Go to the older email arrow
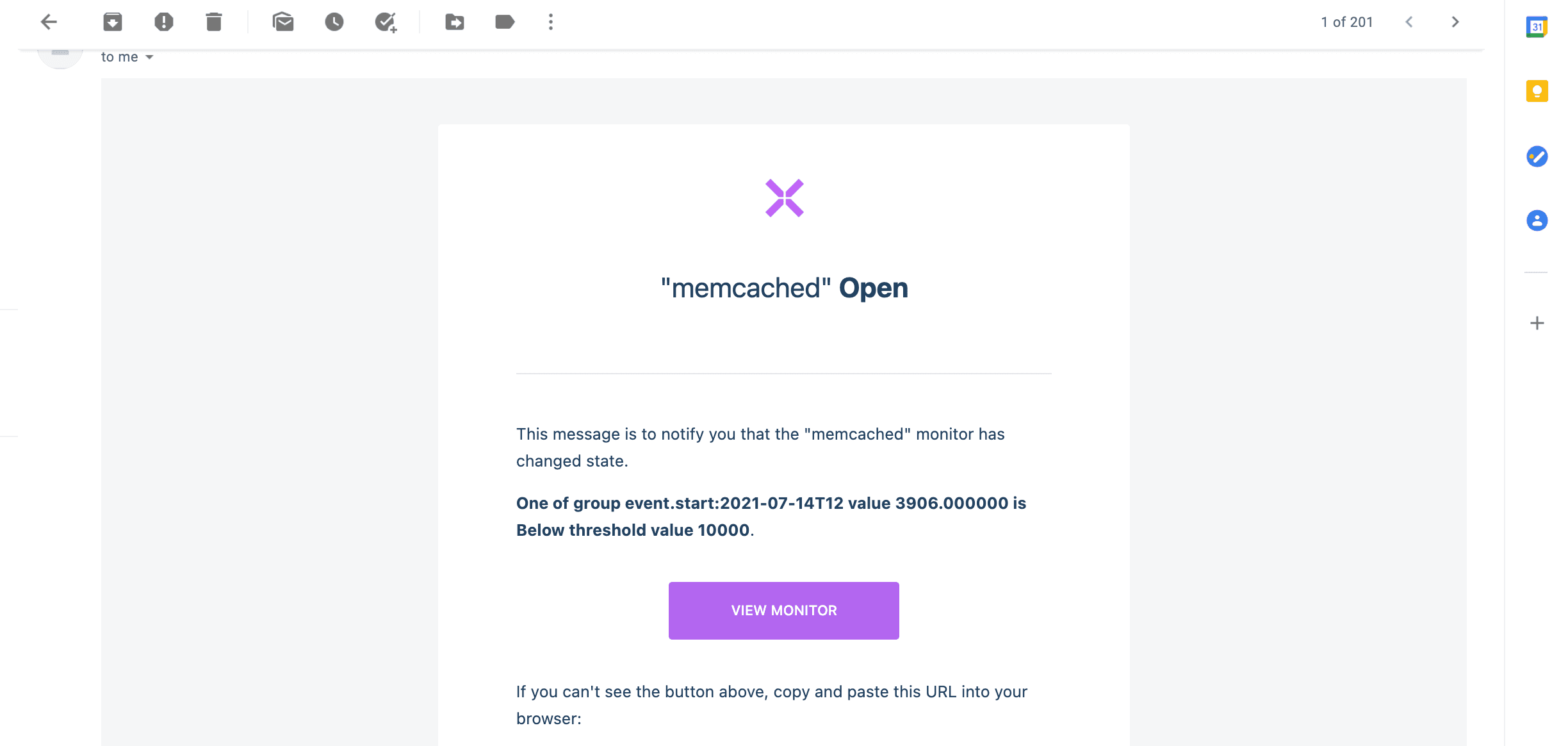The image size is (1568, 746). click(1455, 22)
